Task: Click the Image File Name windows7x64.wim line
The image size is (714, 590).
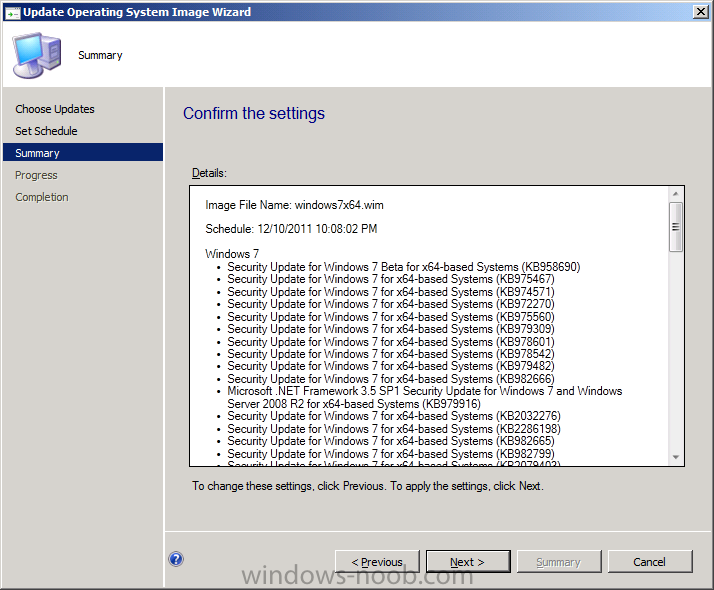Action: click(x=294, y=205)
